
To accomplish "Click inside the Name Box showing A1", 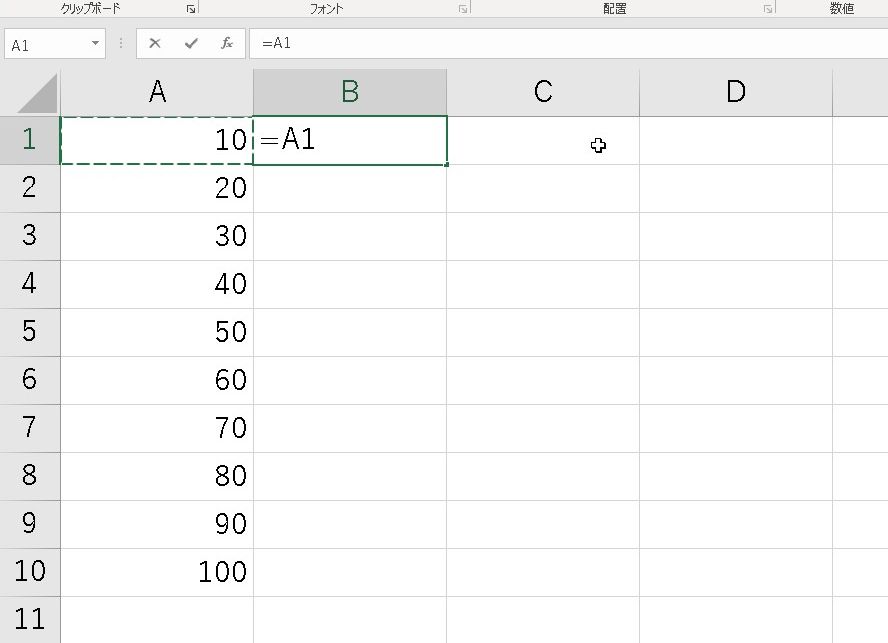I will [45, 44].
